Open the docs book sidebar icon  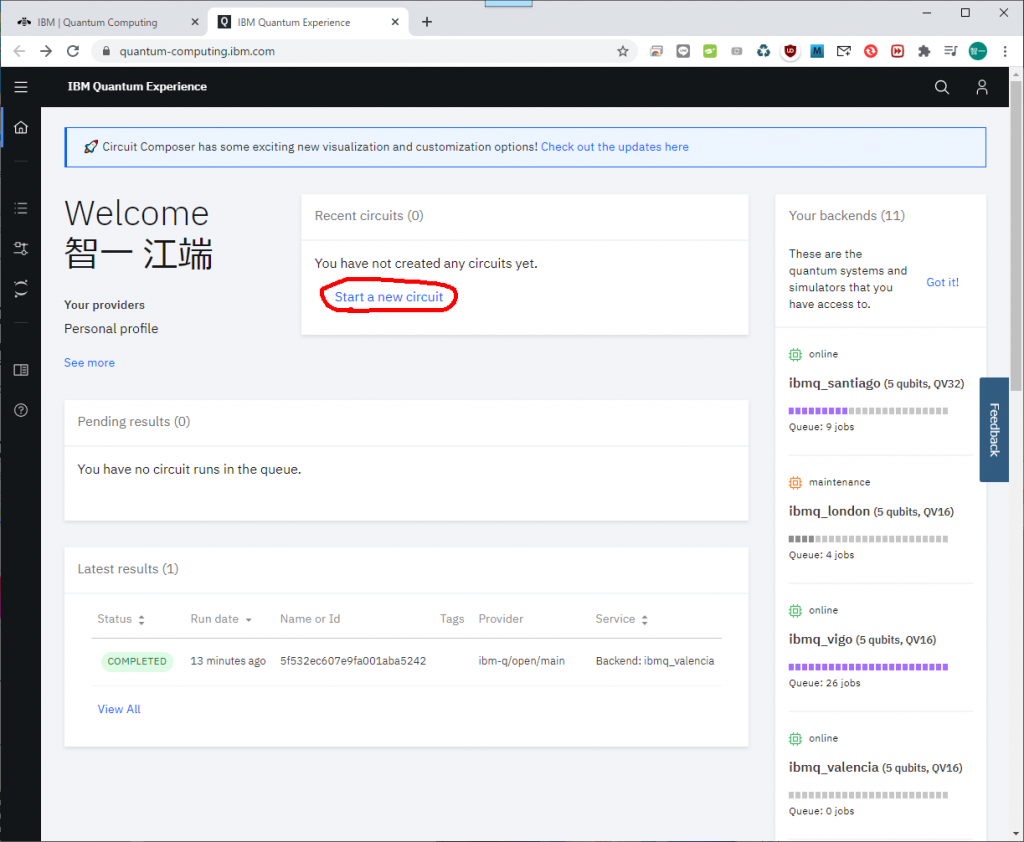21,370
